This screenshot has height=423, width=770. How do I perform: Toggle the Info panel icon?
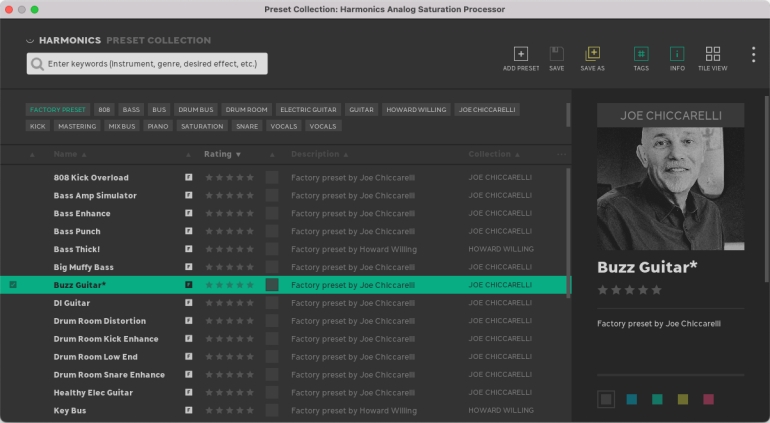(x=677, y=54)
